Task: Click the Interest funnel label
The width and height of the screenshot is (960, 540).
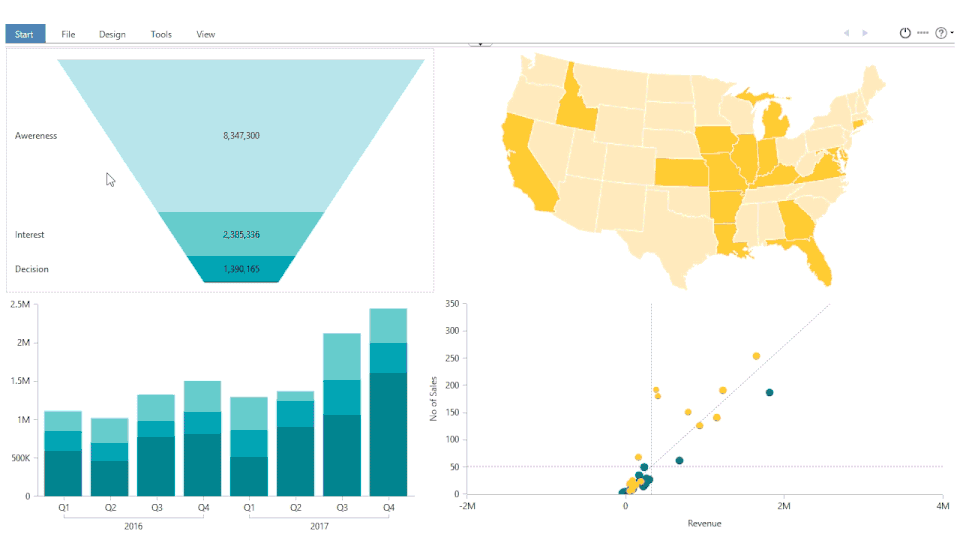Action: pyautogui.click(x=29, y=234)
